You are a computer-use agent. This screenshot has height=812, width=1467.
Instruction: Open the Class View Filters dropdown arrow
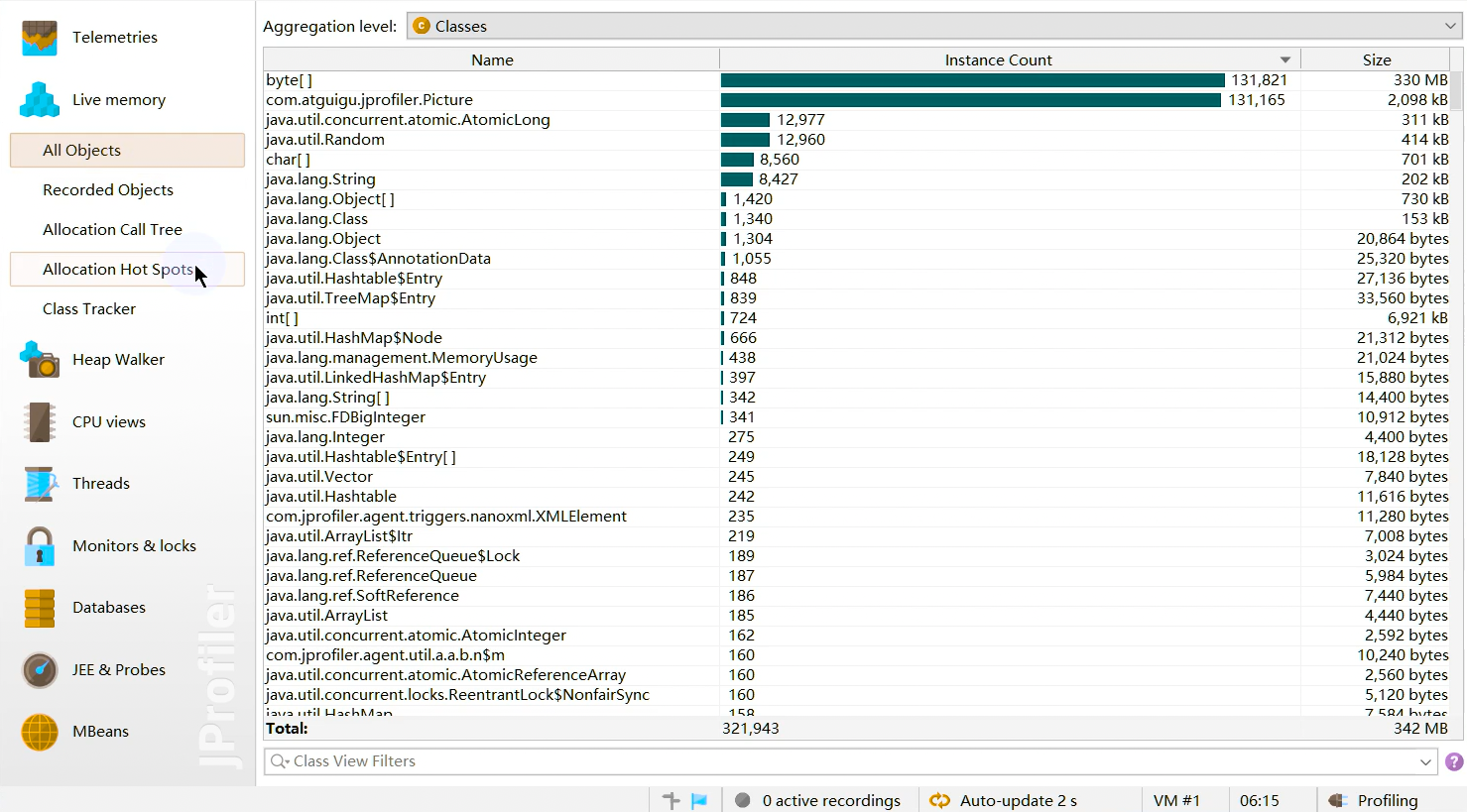tap(1425, 761)
